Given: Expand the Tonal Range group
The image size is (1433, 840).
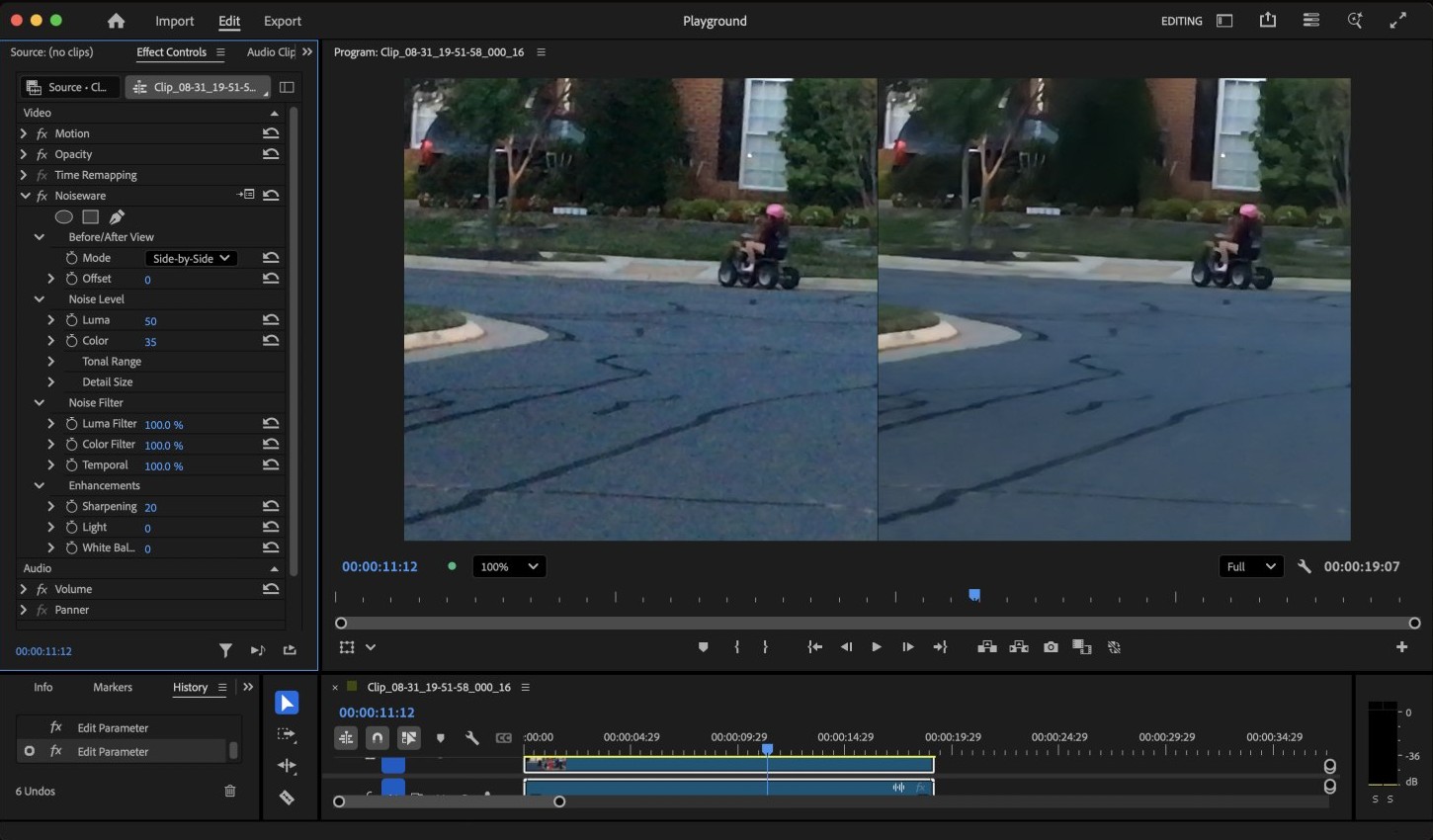Looking at the screenshot, I should point(51,362).
